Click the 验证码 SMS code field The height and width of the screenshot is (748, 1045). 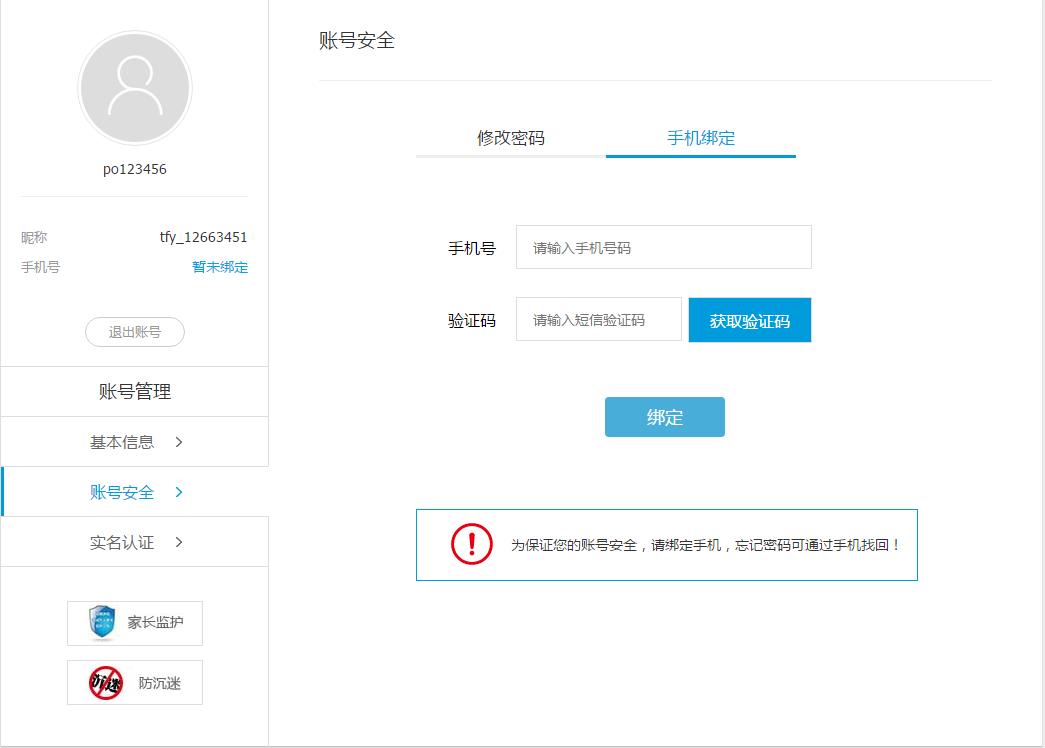pyautogui.click(x=598, y=320)
